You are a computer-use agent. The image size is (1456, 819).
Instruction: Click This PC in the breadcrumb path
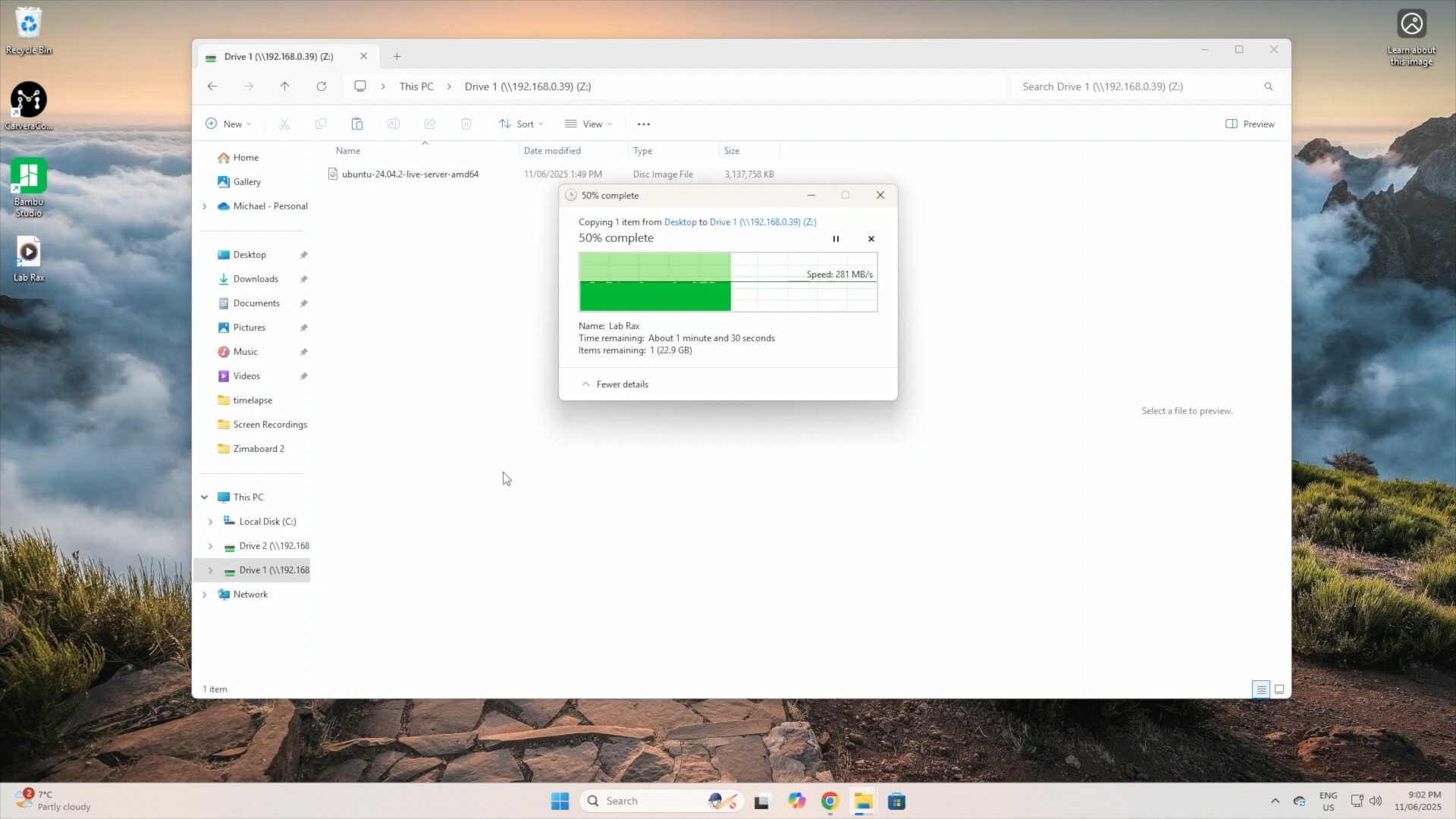(416, 86)
